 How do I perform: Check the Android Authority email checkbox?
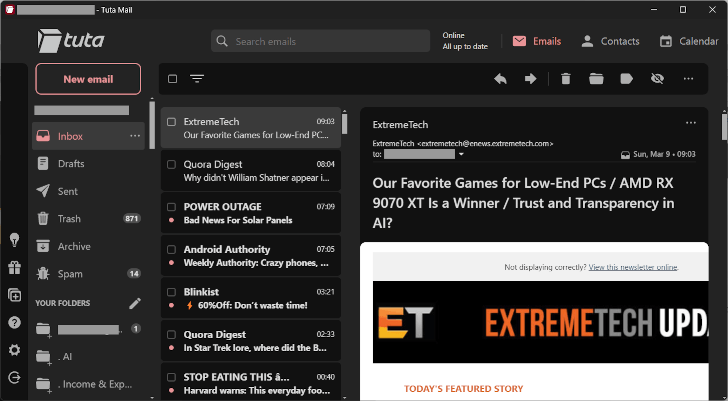pos(171,250)
